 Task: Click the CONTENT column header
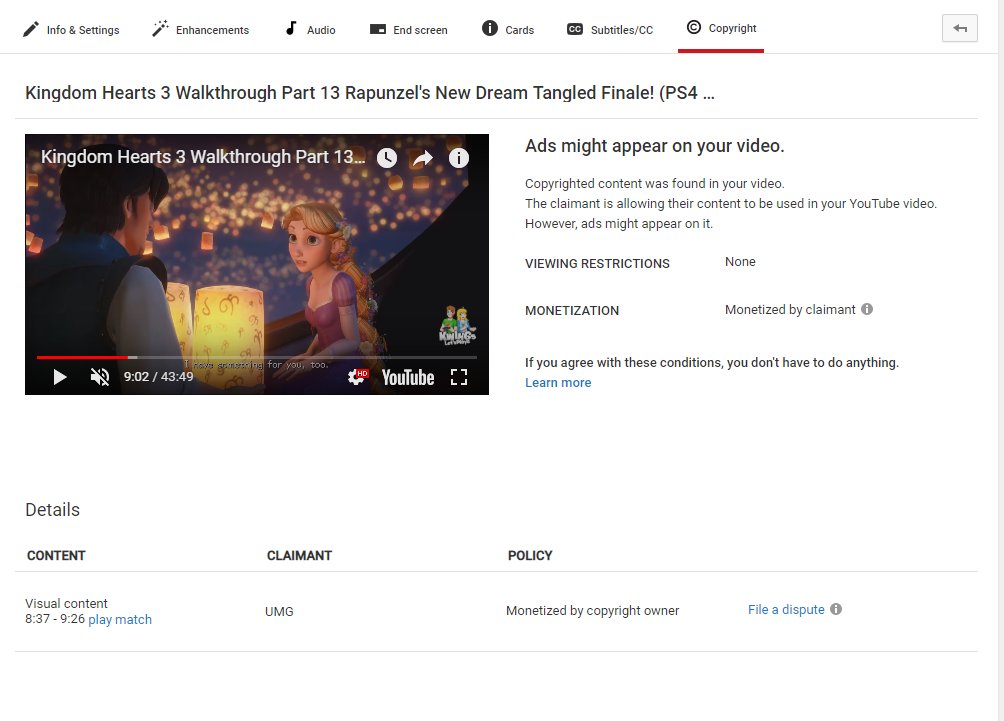point(56,556)
